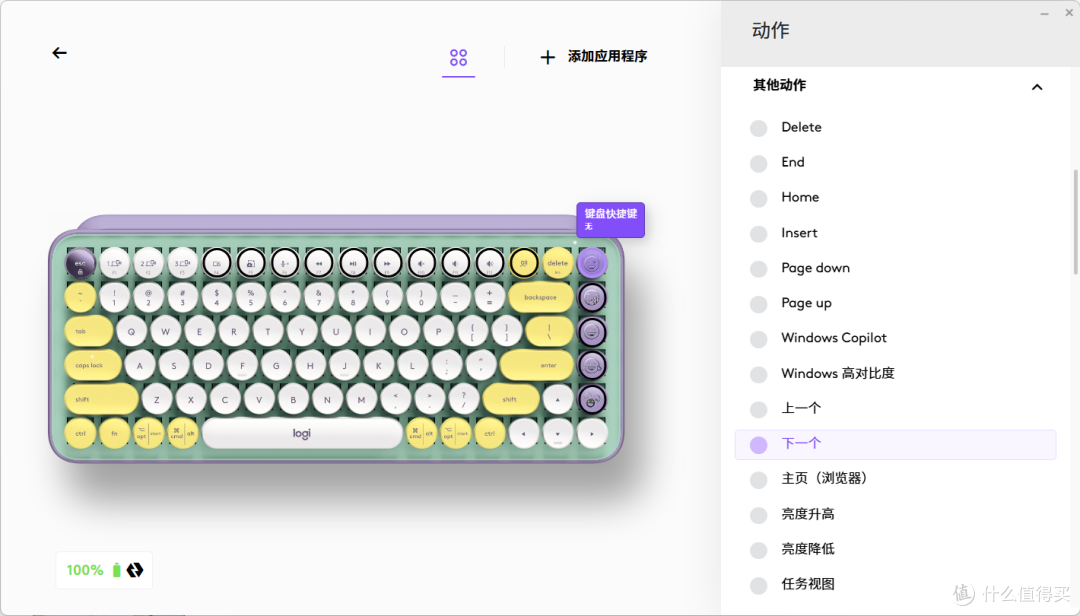This screenshot has width=1080, height=616.
Task: Click the esc key on keyboard image
Action: [x=80, y=263]
